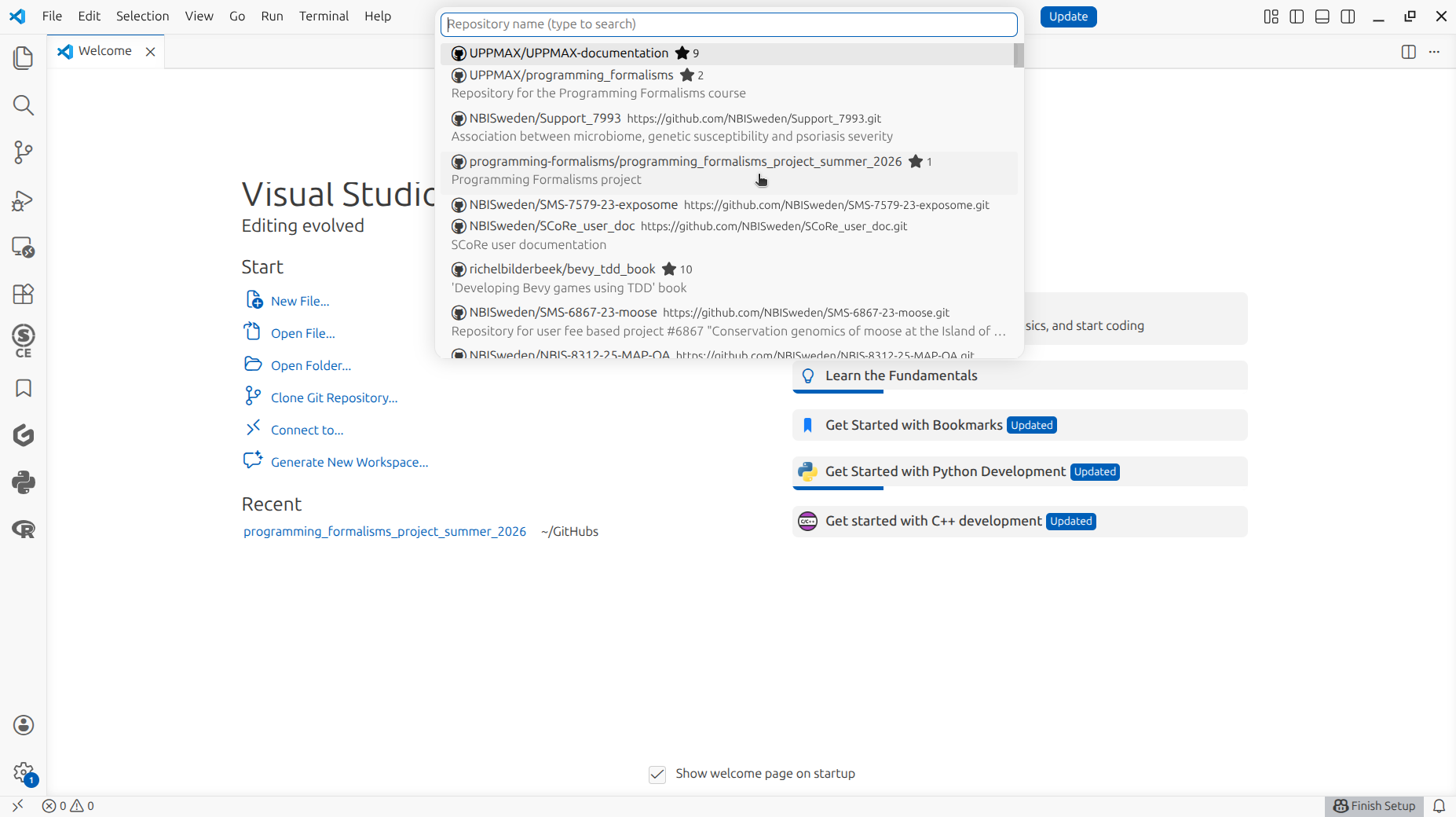Open Get Started with Bookmarks walkthrough
Viewport: 1456px width, 817px height.
pyautogui.click(x=1019, y=425)
